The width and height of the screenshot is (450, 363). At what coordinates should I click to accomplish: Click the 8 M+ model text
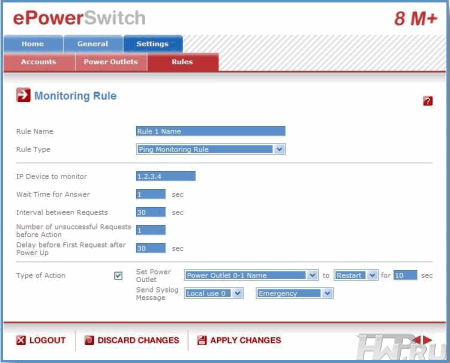(x=416, y=19)
